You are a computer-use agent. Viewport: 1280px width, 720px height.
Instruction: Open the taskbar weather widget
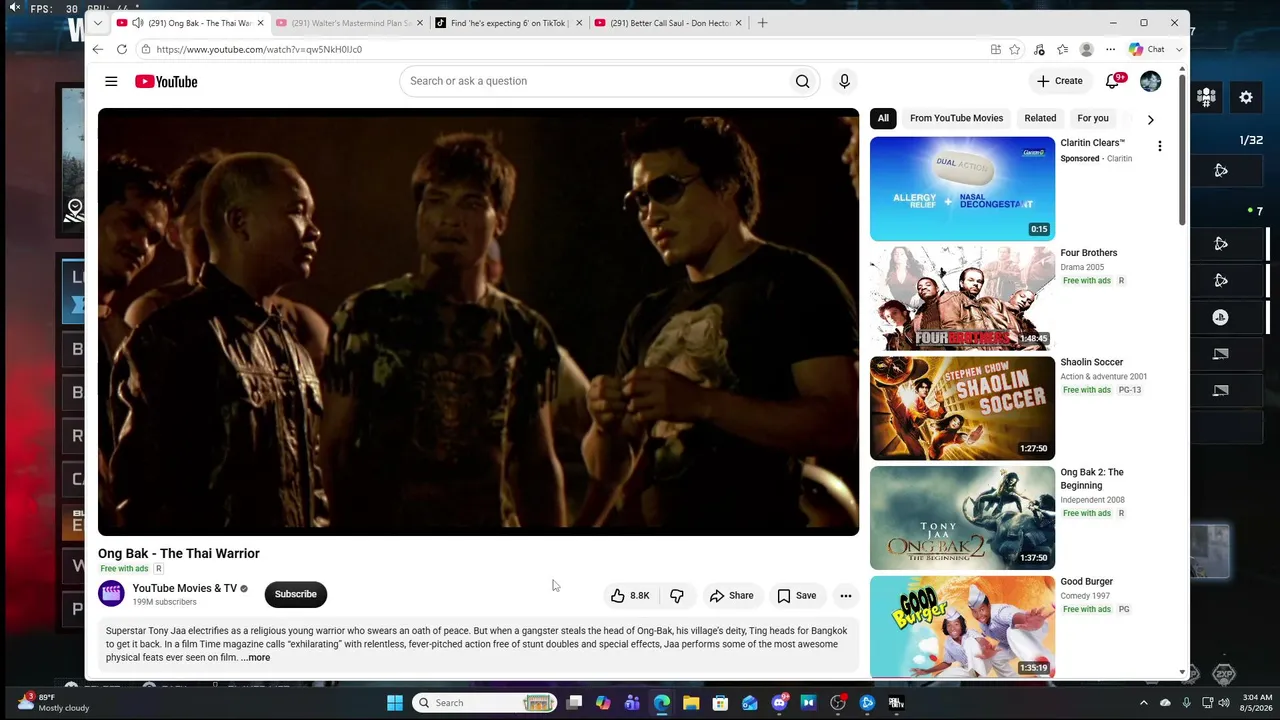pos(55,702)
